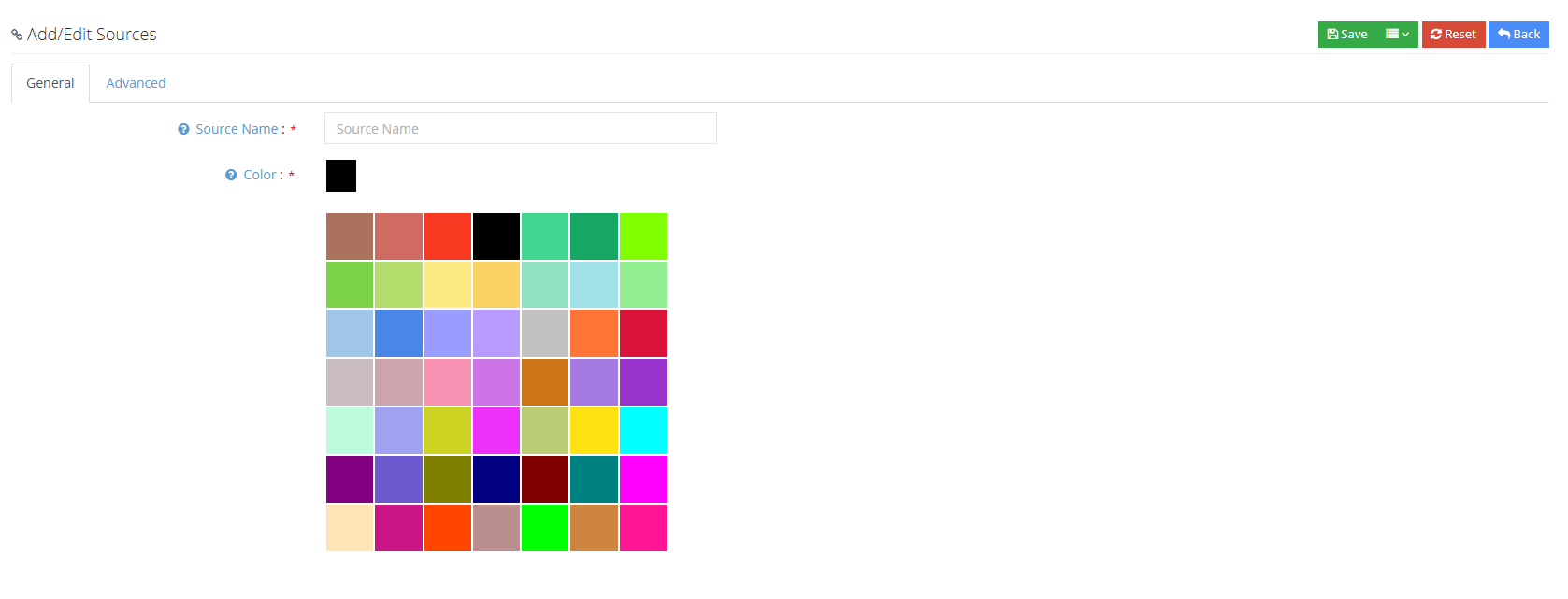Pick the black swatch in the palette grid
This screenshot has width=1568, height=599.
(x=496, y=236)
